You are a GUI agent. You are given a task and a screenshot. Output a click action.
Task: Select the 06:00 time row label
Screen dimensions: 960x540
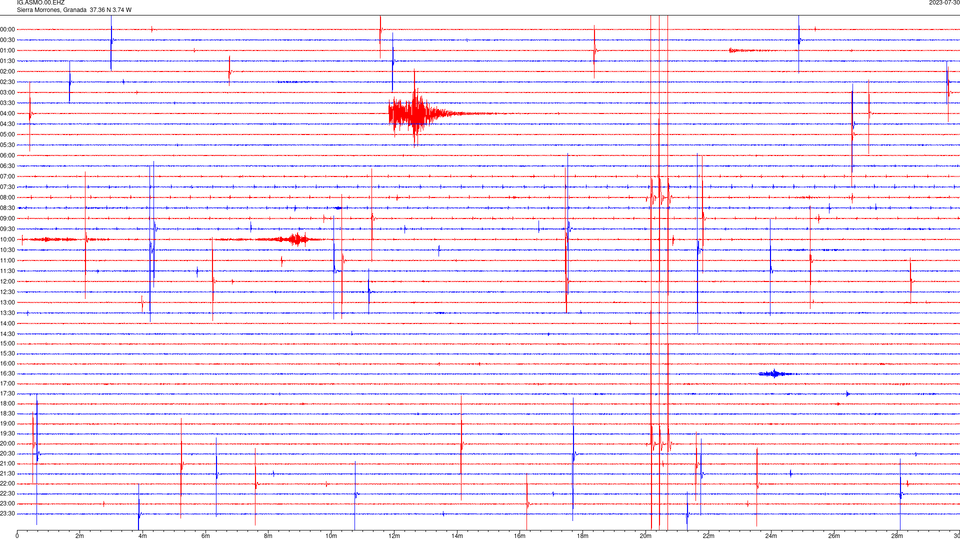pyautogui.click(x=8, y=155)
